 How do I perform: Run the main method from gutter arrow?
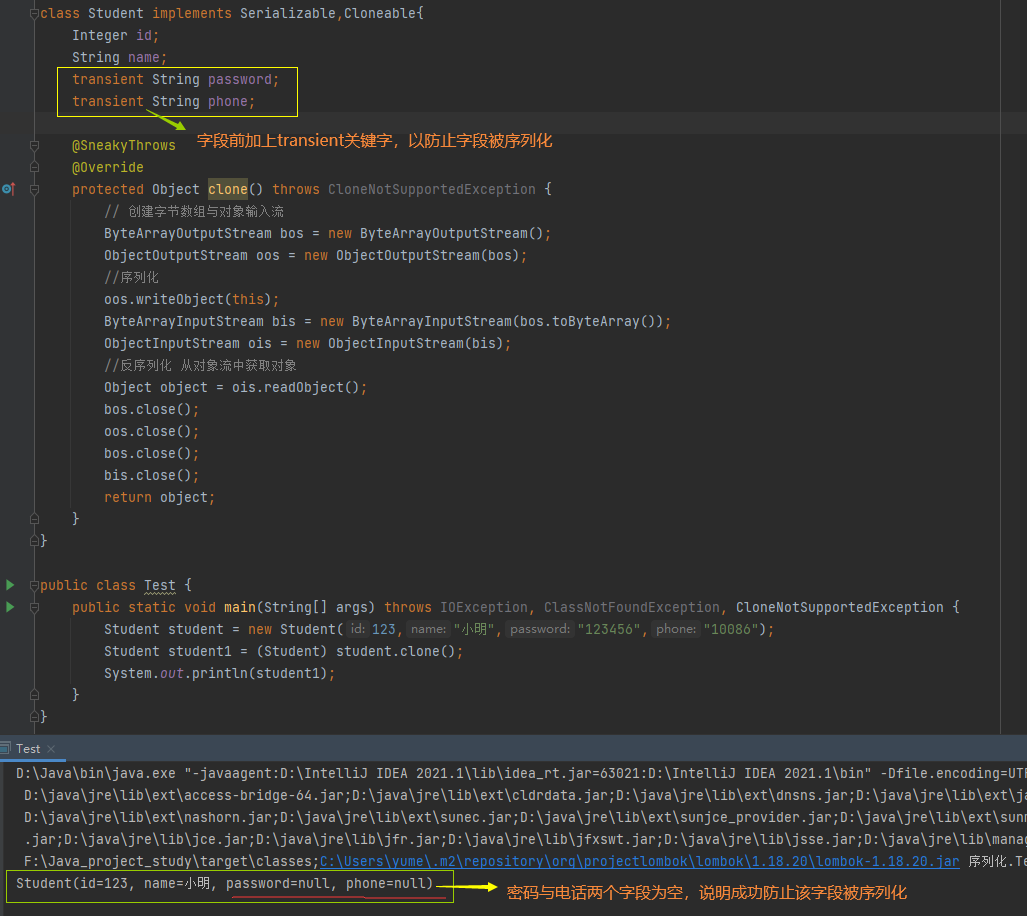[10, 607]
